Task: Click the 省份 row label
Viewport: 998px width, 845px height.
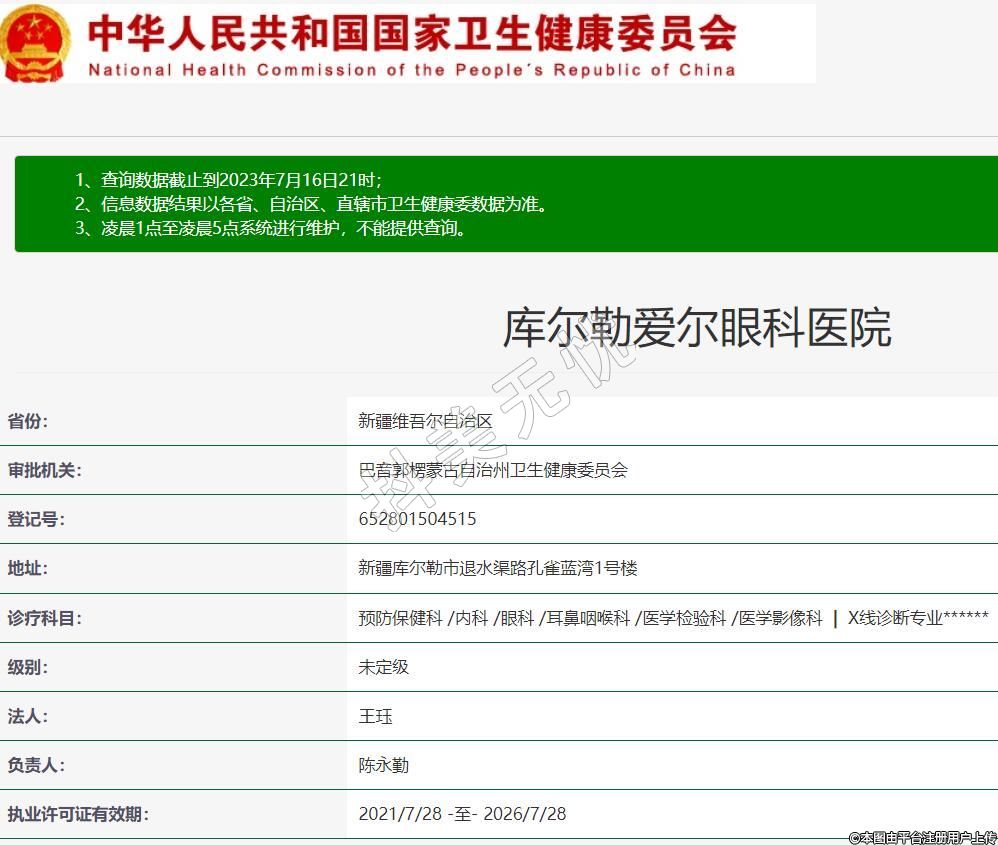Action: 28,421
